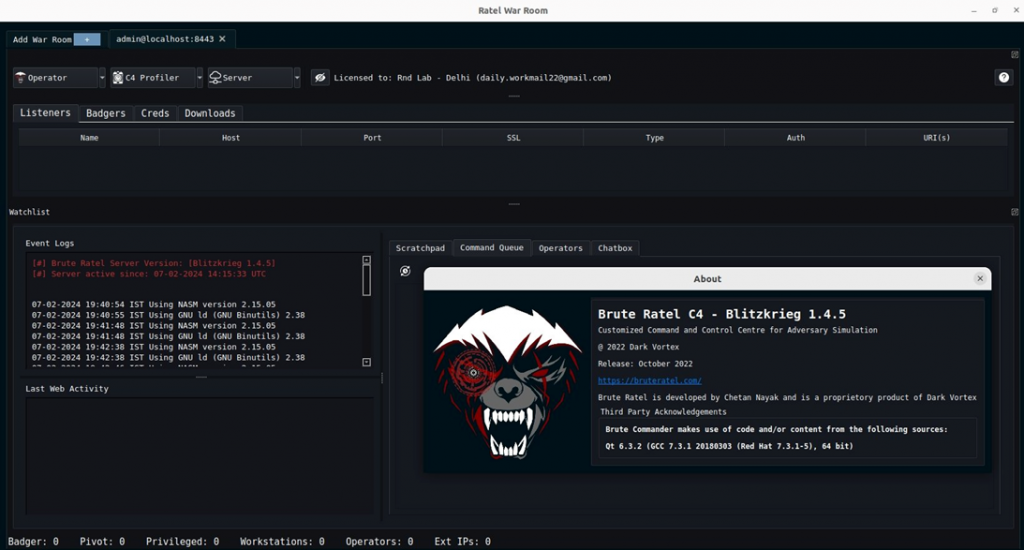This screenshot has width=1024, height=550.
Task: Click the detach icon above the Listeners panel
Action: point(1014,55)
